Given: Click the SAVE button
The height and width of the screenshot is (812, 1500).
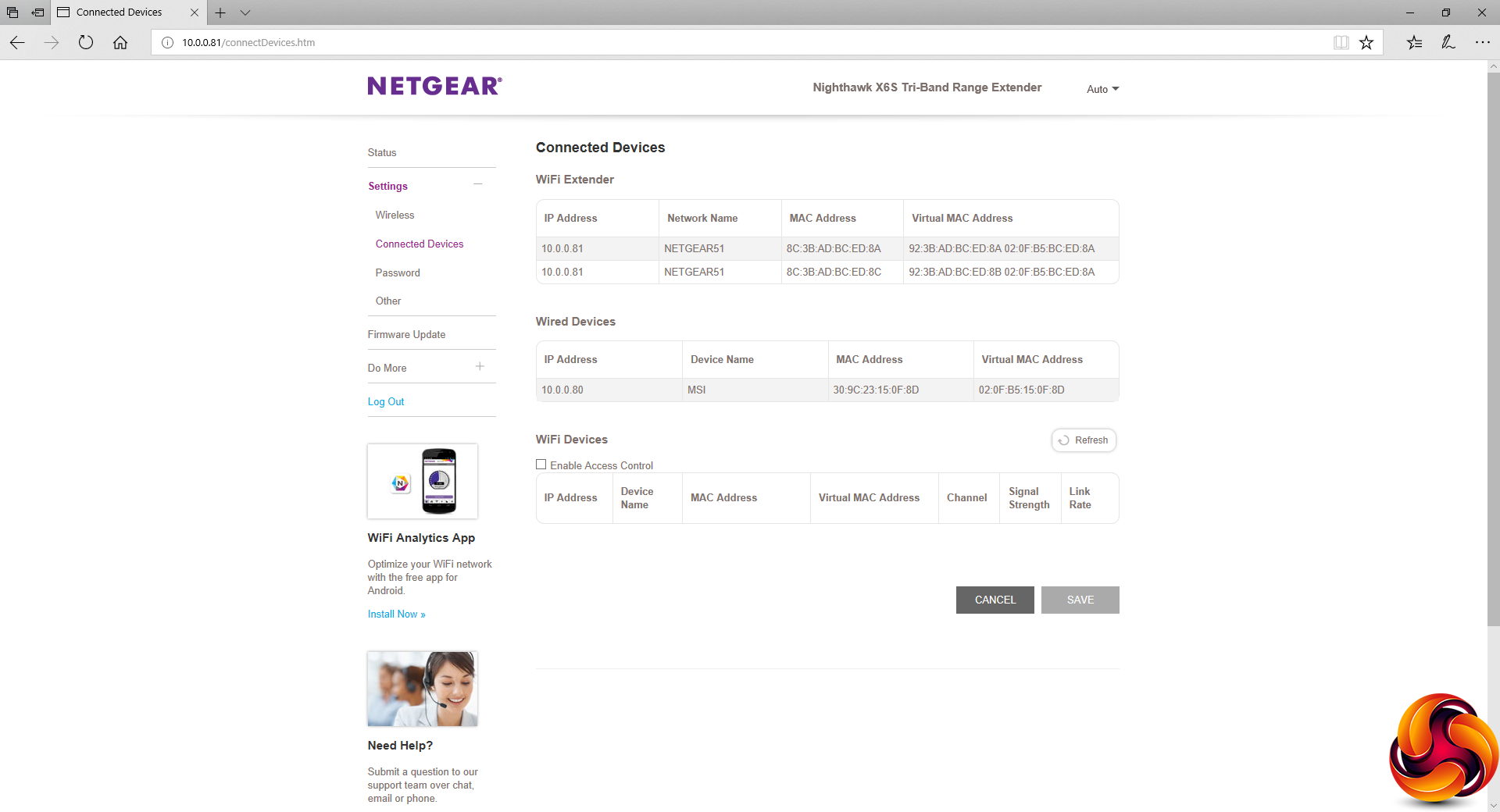Looking at the screenshot, I should [1080, 600].
